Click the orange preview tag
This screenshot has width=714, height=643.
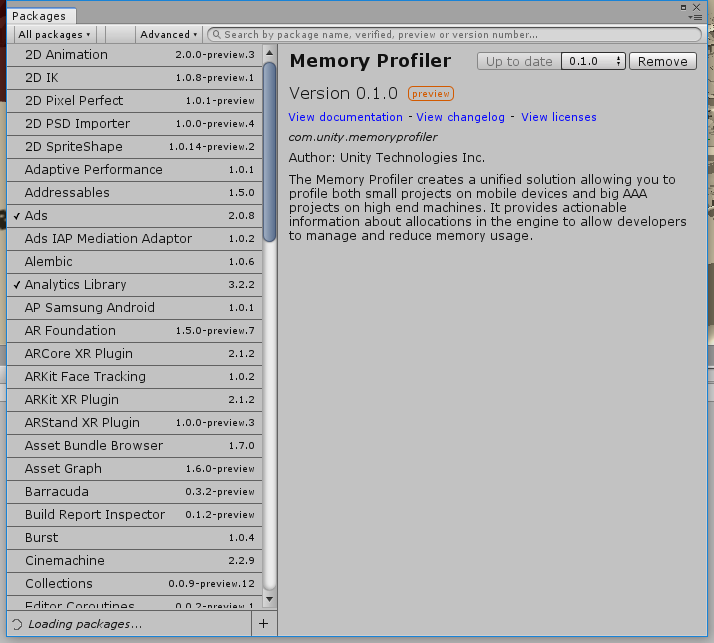(431, 93)
